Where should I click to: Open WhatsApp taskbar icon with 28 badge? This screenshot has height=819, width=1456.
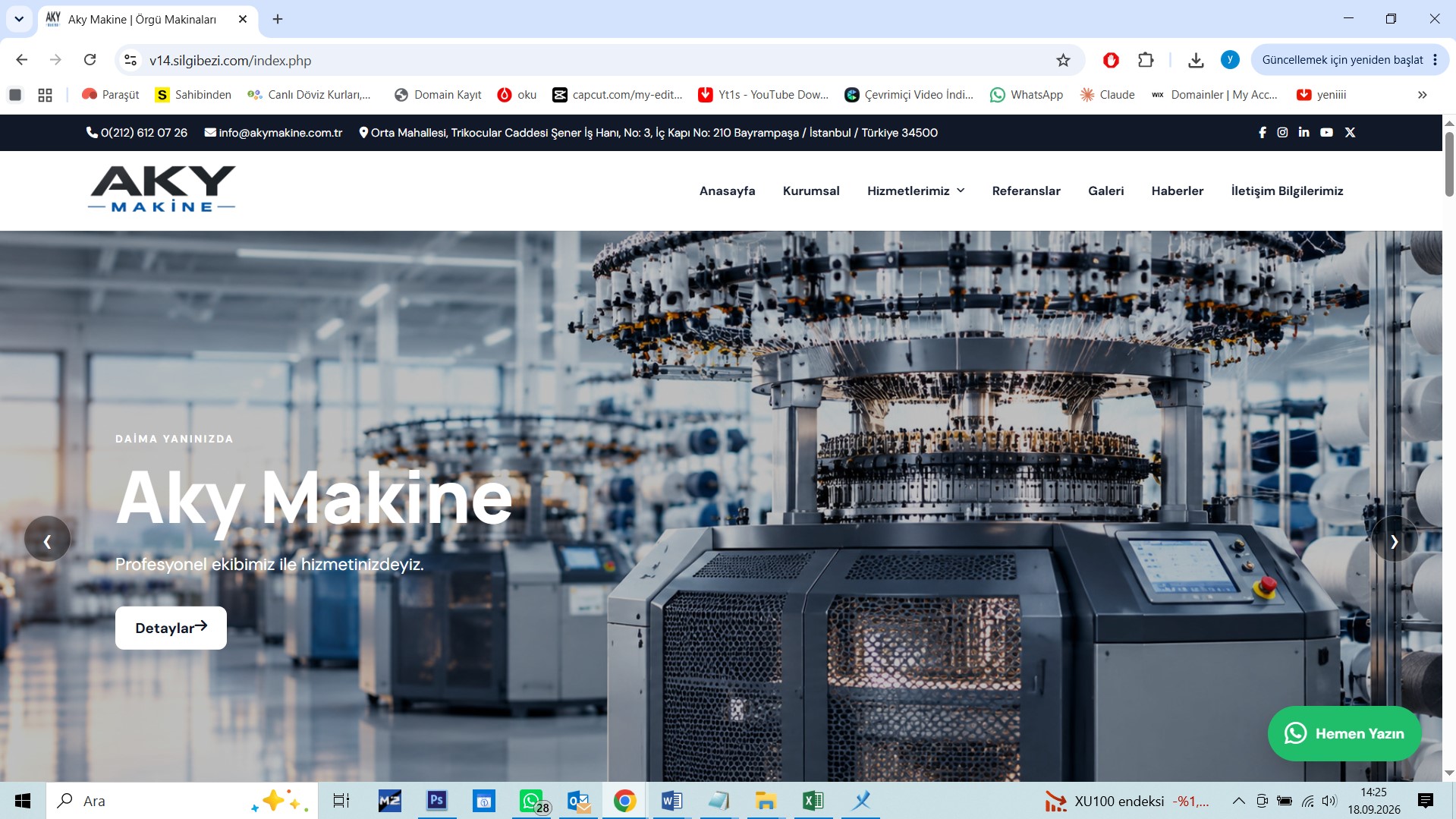[533, 801]
